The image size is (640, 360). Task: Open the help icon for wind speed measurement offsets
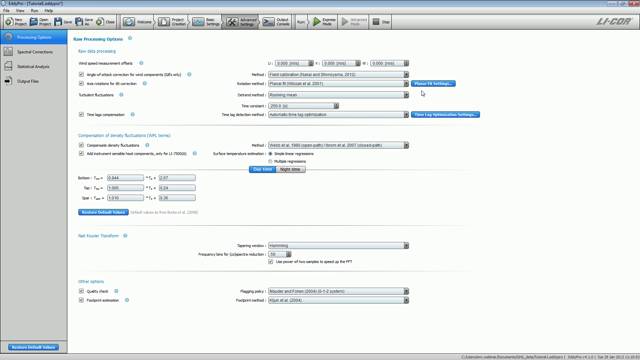(141, 63)
